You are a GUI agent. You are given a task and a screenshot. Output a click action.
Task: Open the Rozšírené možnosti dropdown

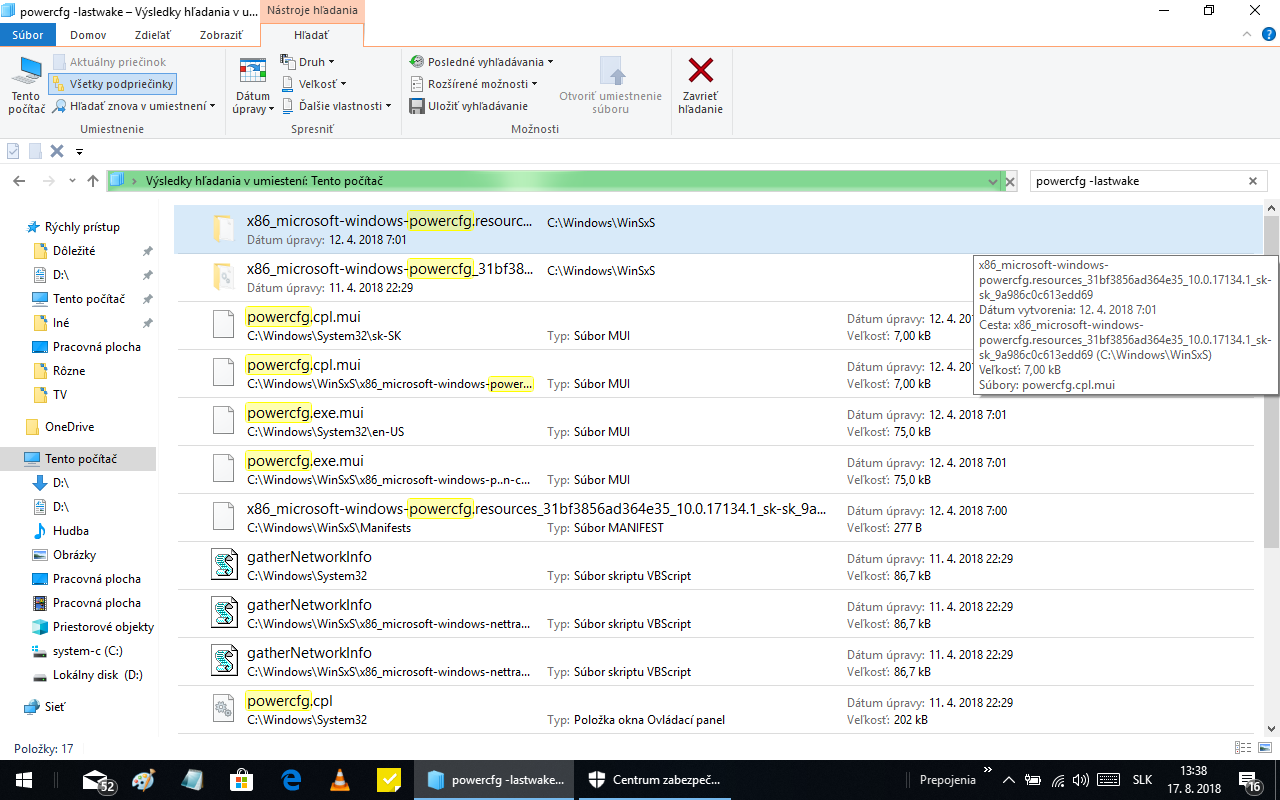(x=474, y=84)
